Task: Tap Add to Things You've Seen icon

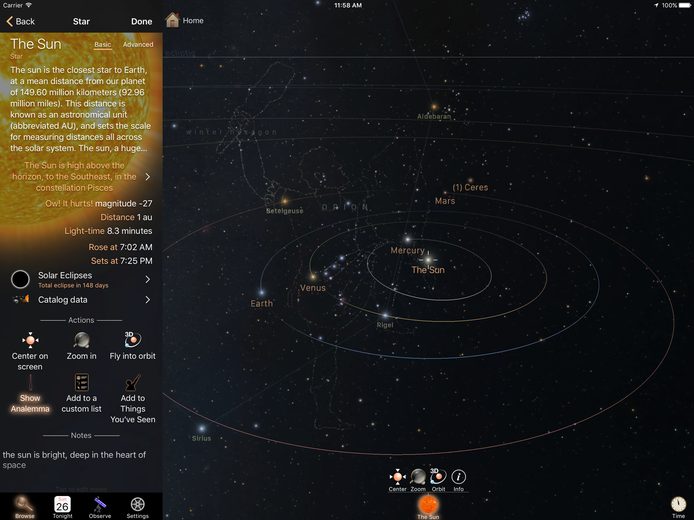Action: tap(132, 383)
